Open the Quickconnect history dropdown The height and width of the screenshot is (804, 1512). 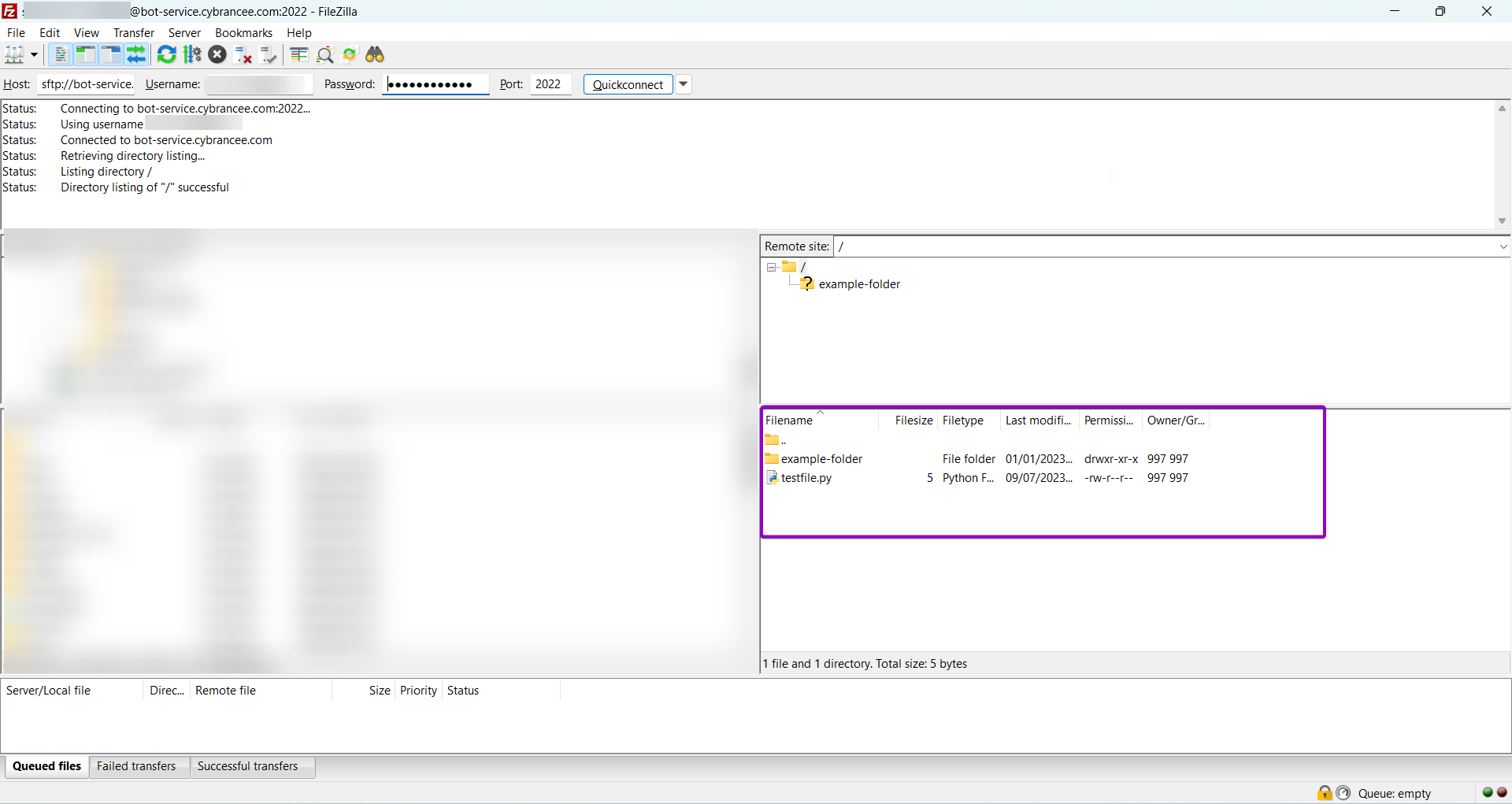(x=683, y=84)
